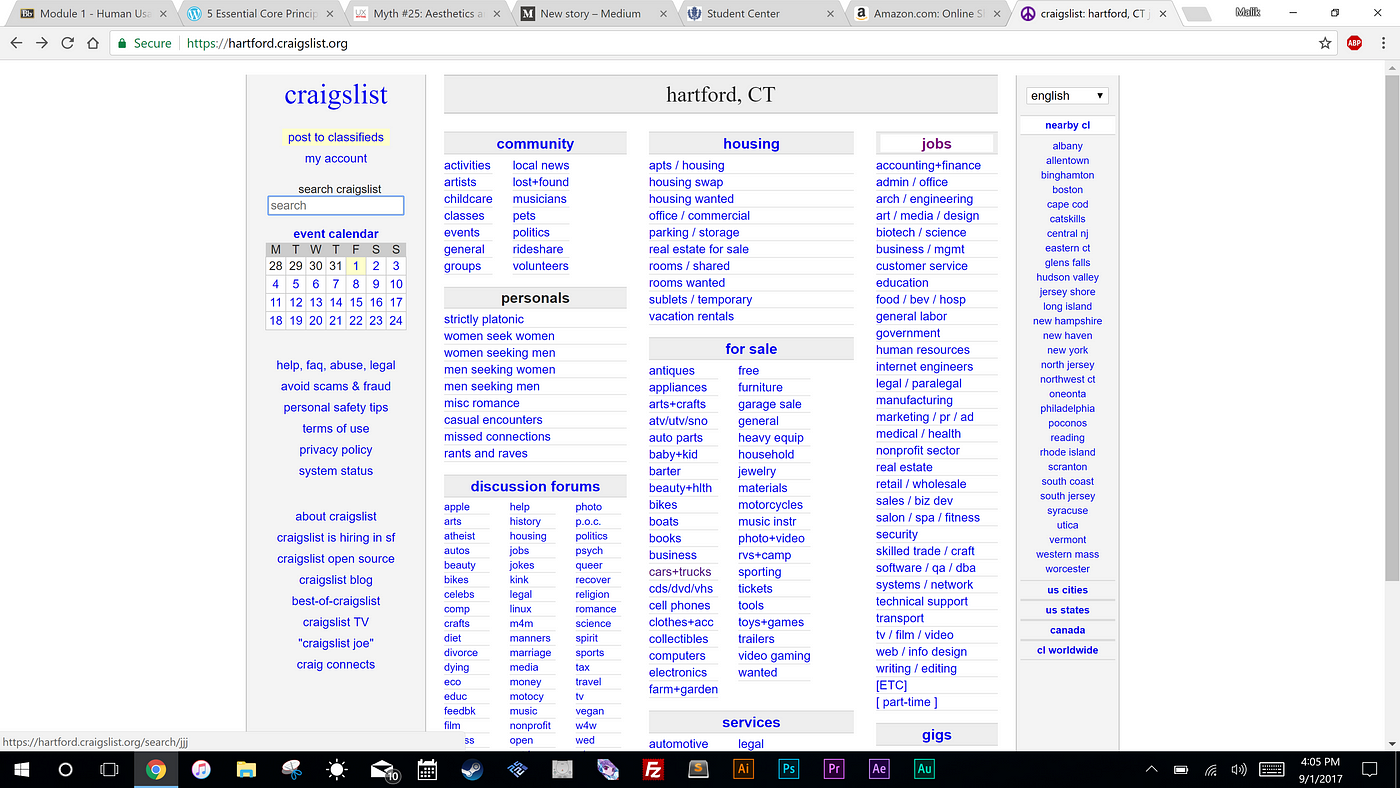
Task: Launch Adobe Audition from taskbar
Action: (924, 770)
